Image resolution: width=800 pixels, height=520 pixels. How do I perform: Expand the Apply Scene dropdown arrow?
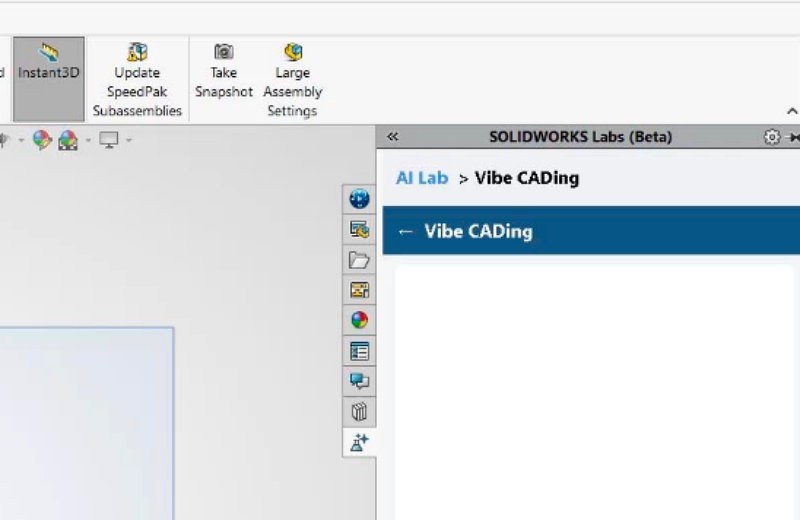(88, 140)
